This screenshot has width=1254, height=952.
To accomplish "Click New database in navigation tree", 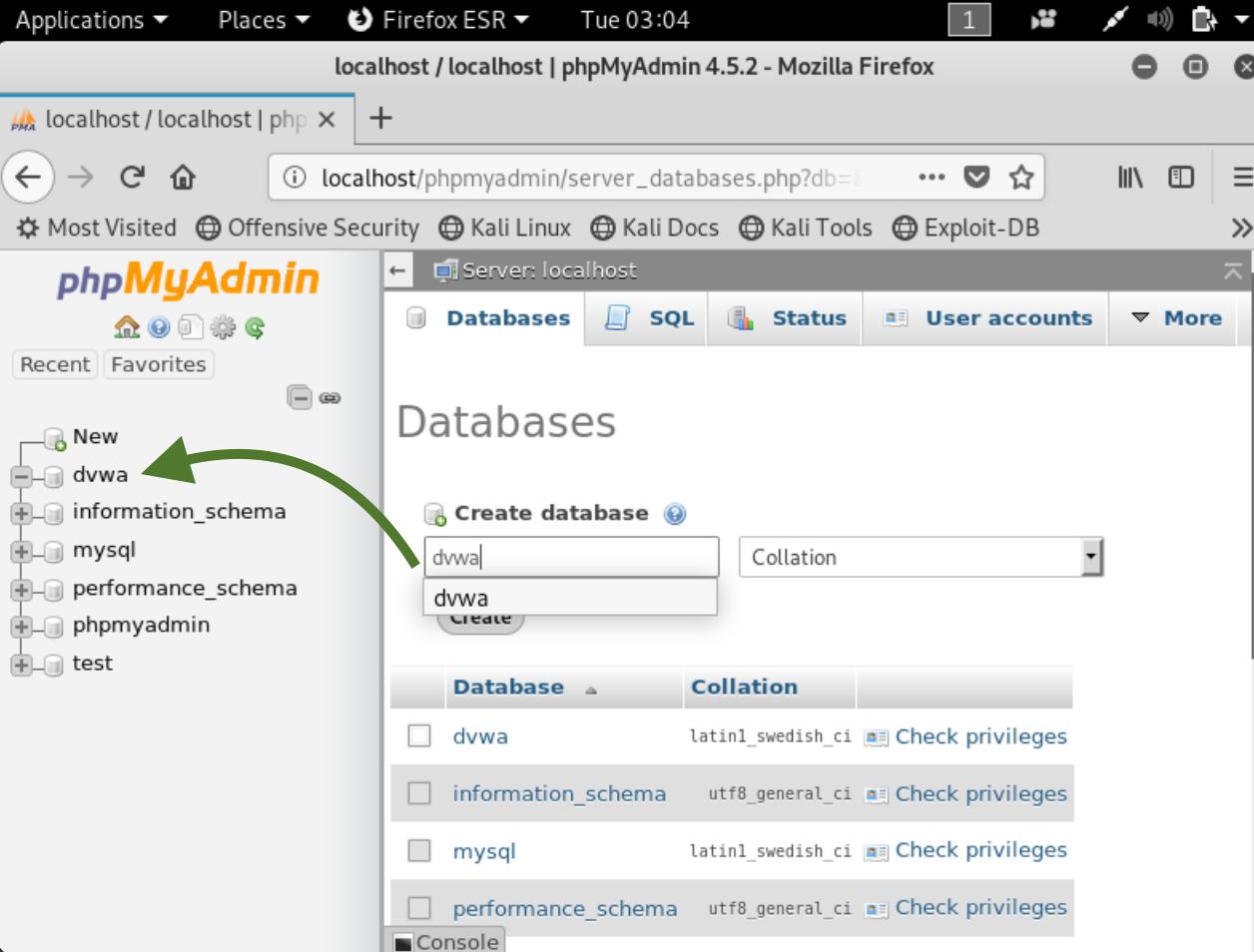I will click(95, 436).
